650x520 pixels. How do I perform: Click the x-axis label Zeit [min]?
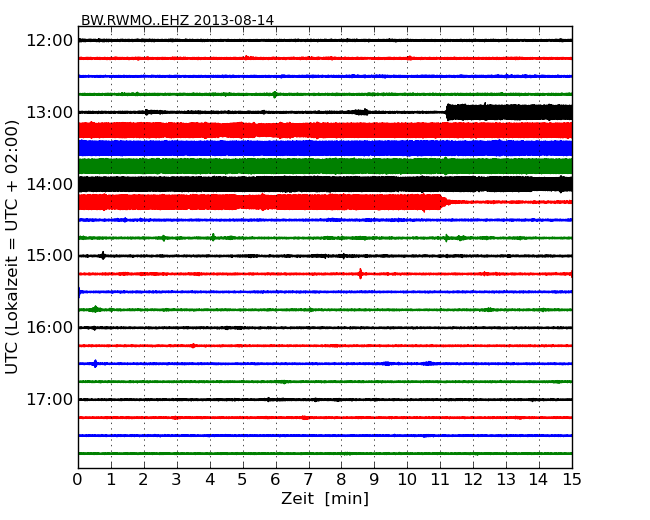coord(325,499)
